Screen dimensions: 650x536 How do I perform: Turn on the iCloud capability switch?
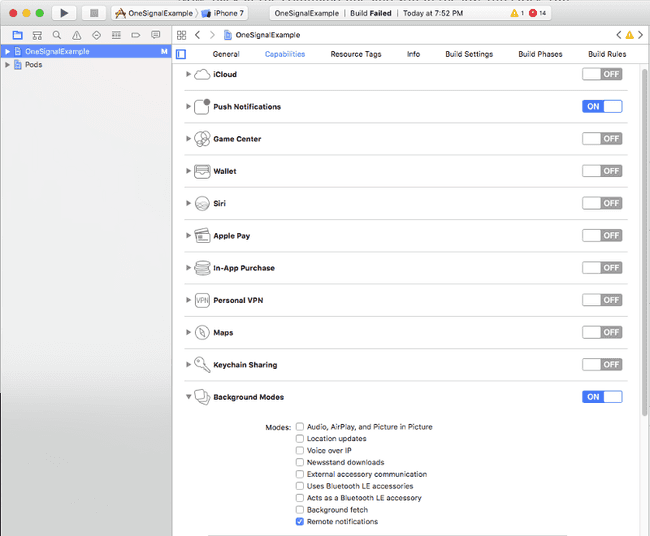click(602, 74)
